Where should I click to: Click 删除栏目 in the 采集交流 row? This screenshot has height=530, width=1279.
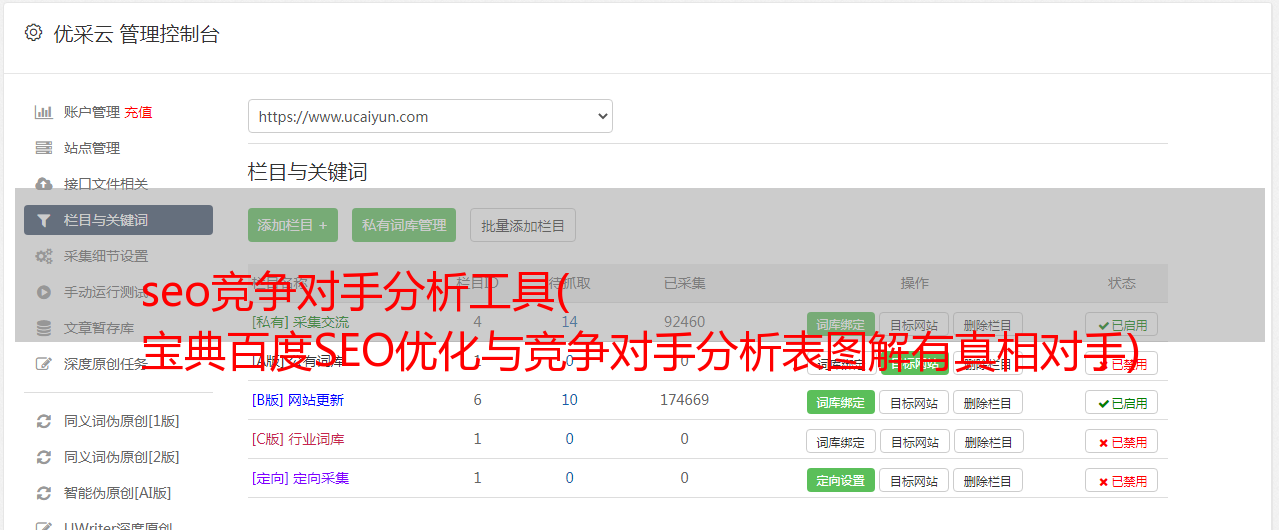click(x=988, y=324)
